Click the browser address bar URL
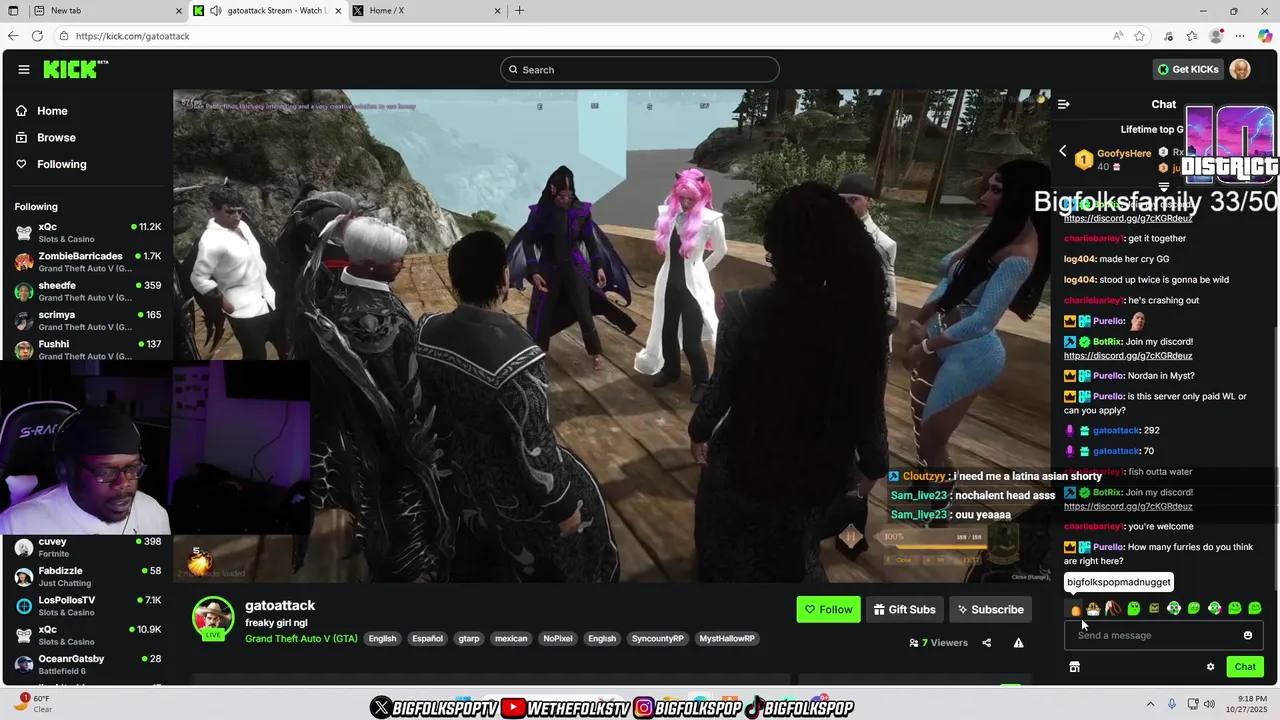The height and width of the screenshot is (720, 1280). coord(132,36)
